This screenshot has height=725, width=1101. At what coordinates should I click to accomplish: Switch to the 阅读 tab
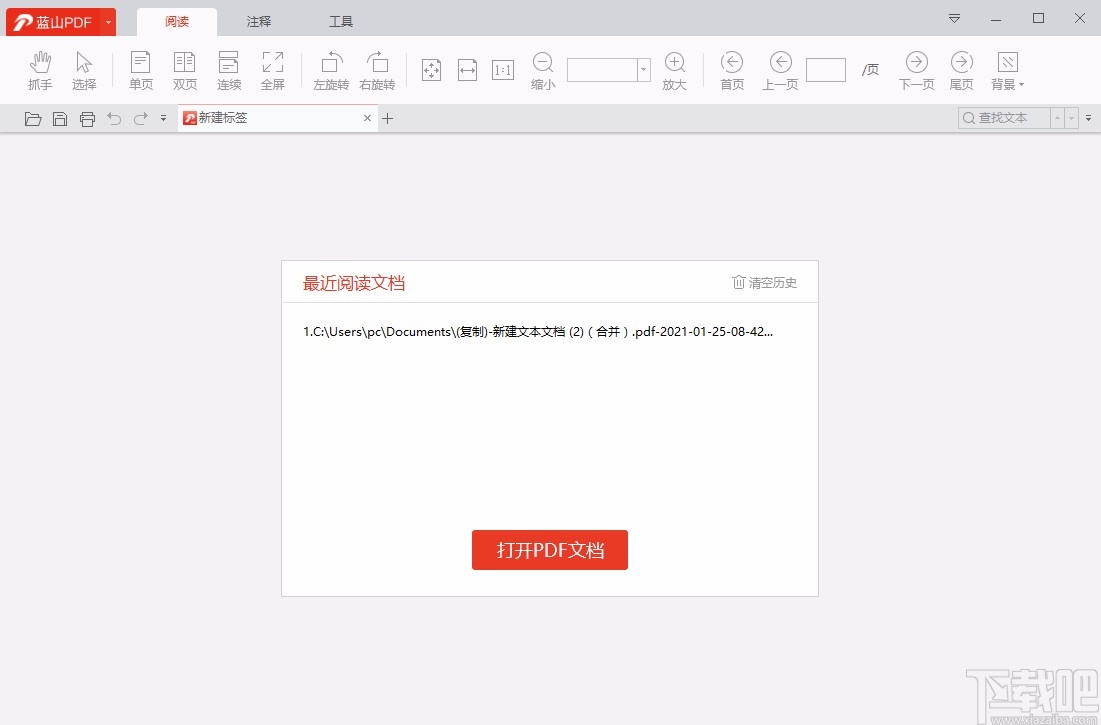(x=177, y=22)
